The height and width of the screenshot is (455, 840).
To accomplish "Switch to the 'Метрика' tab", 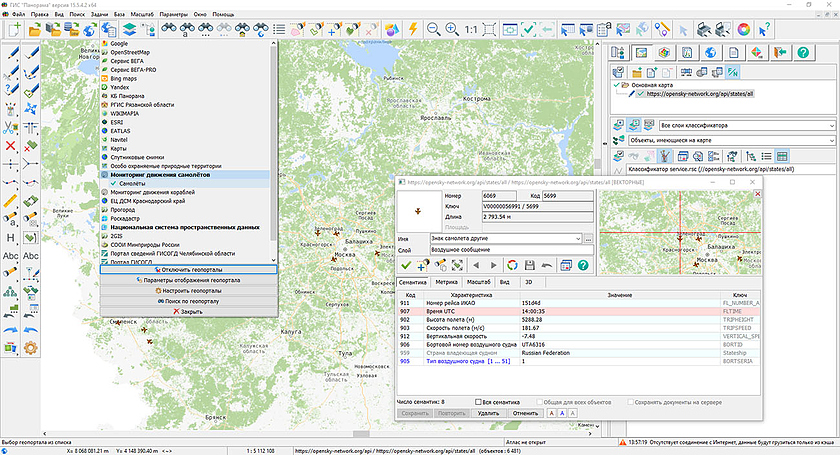I will [447, 283].
